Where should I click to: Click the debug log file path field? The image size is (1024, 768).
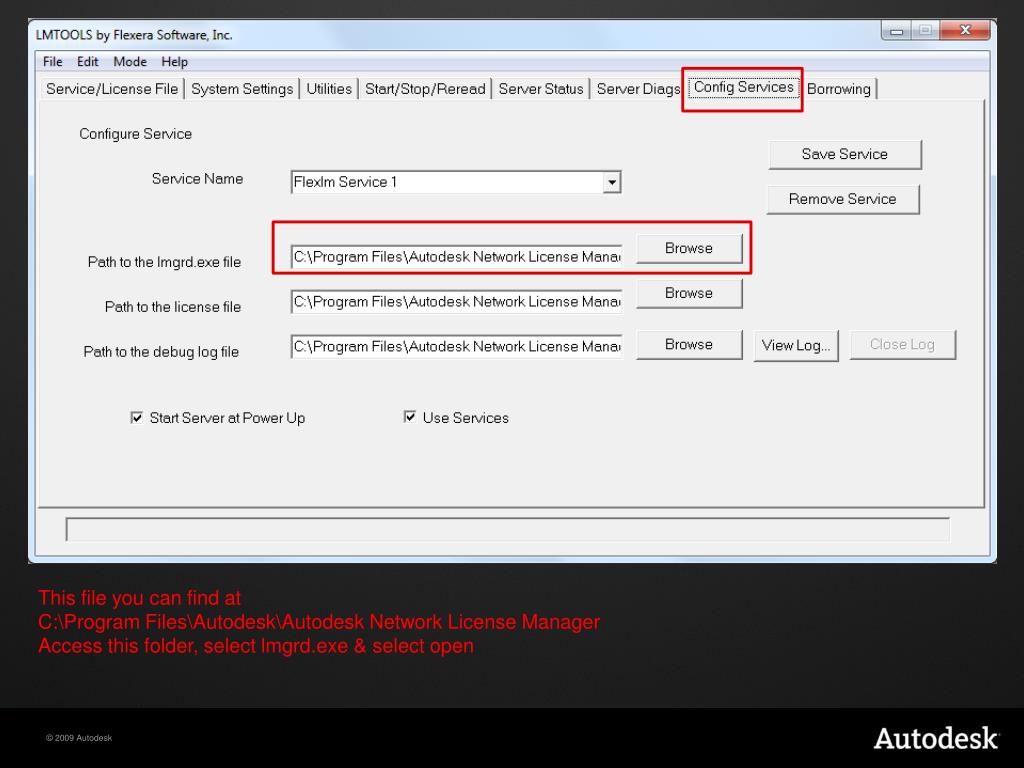[456, 346]
